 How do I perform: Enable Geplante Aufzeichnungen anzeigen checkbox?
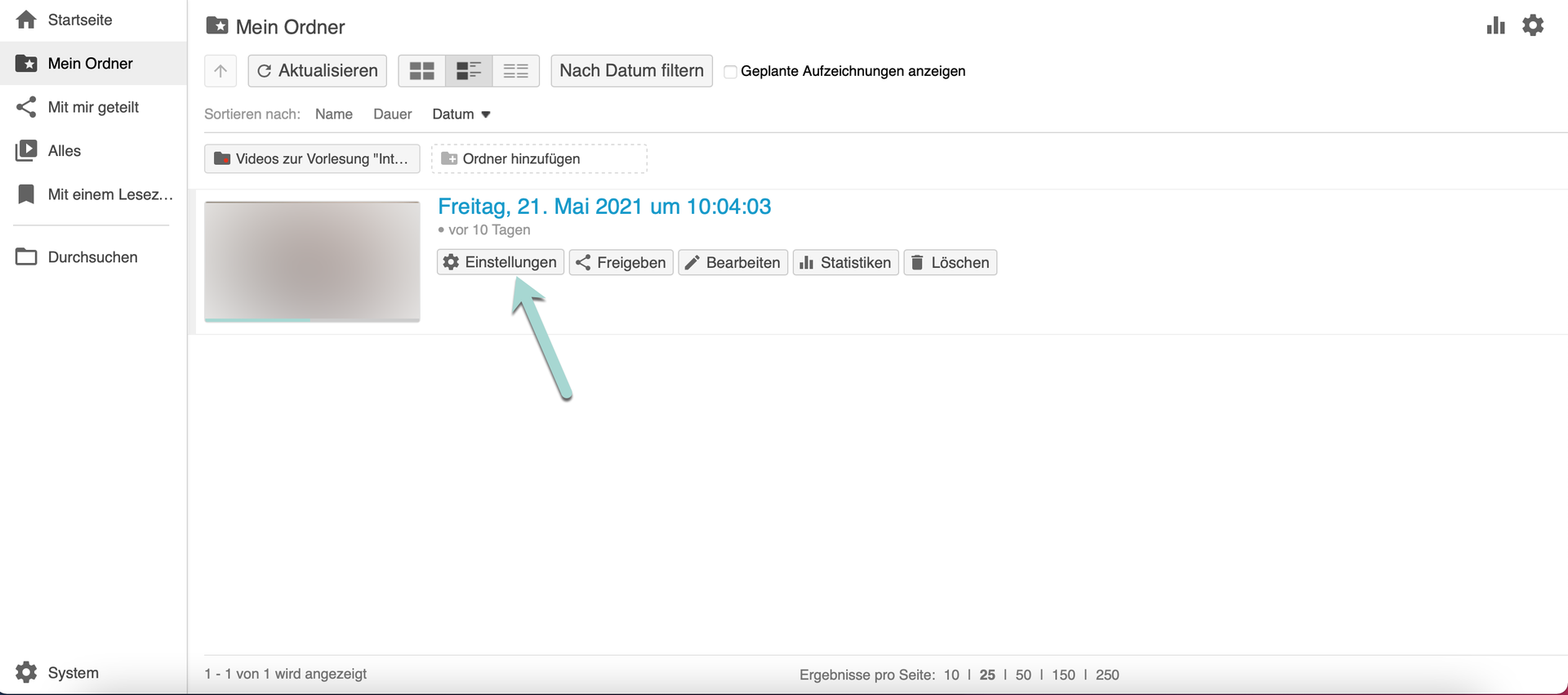[x=731, y=72]
